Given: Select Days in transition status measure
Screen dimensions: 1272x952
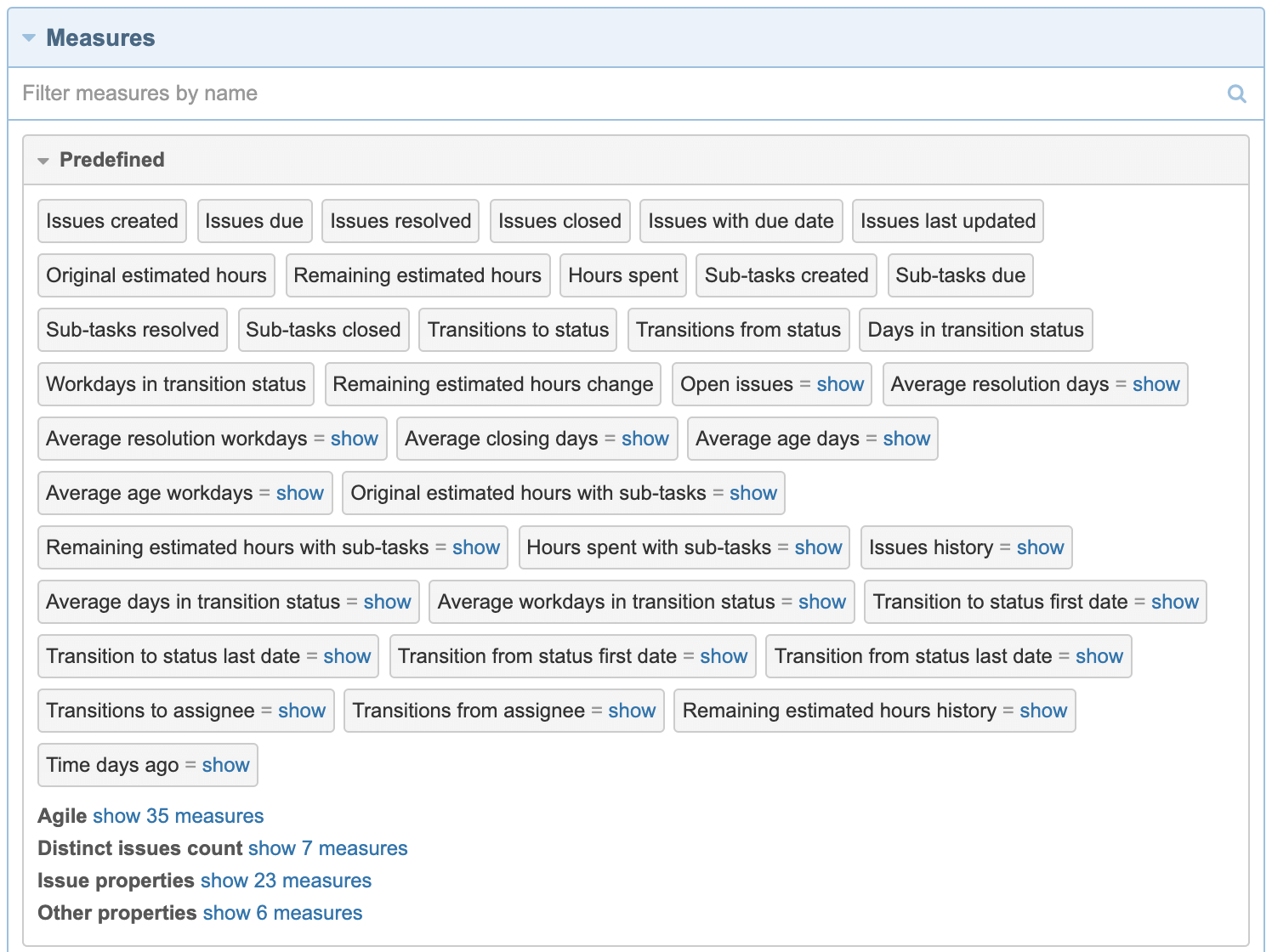Looking at the screenshot, I should pyautogui.click(x=976, y=330).
